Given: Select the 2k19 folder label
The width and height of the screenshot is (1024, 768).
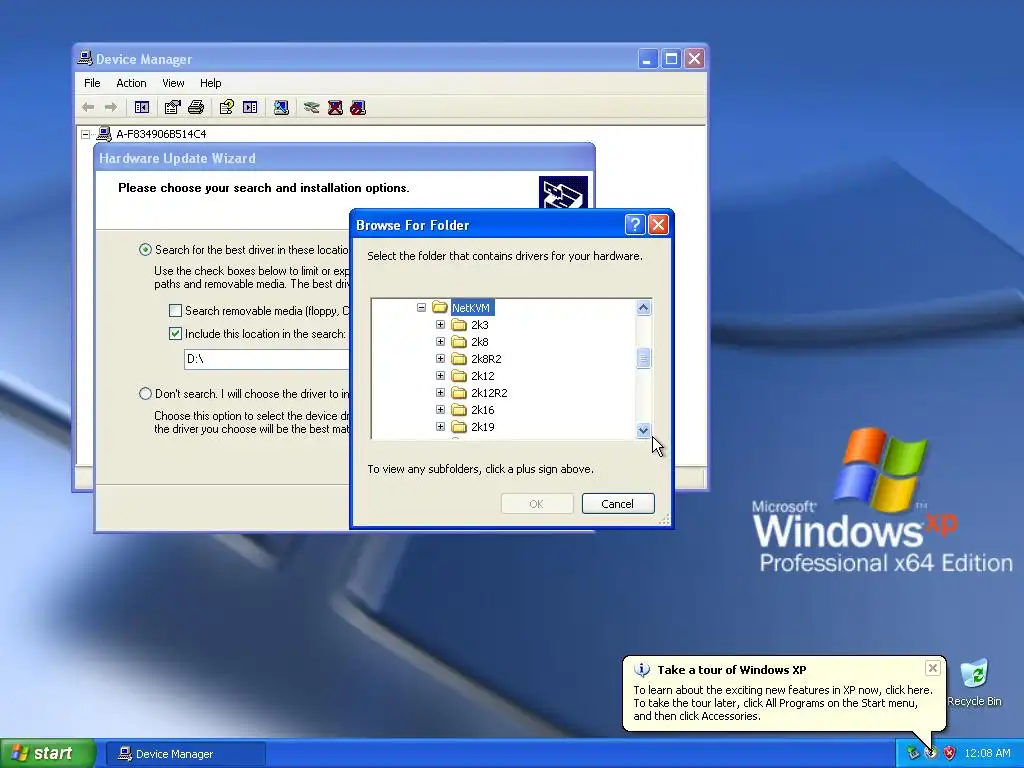Looking at the screenshot, I should [483, 426].
